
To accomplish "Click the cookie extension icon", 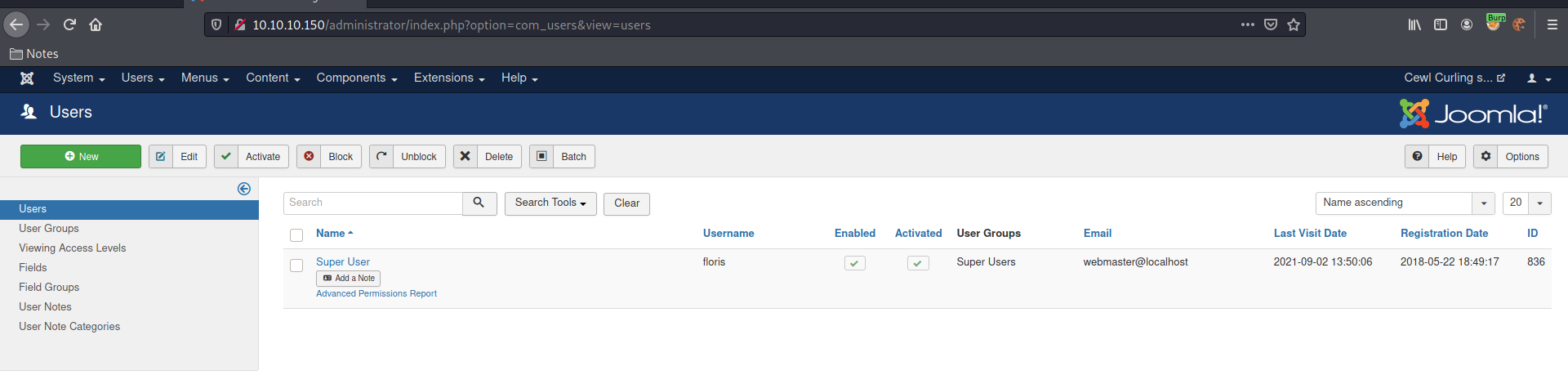I will pos(1519,25).
